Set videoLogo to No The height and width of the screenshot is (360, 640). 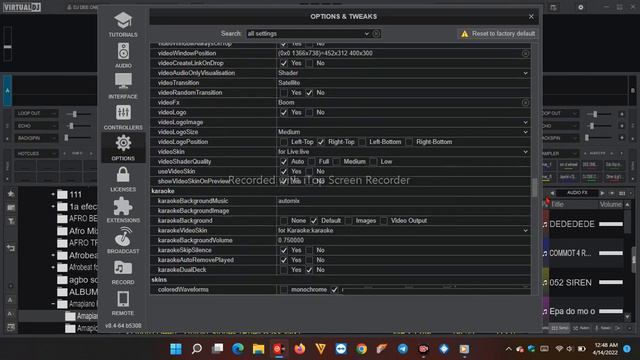[310, 112]
